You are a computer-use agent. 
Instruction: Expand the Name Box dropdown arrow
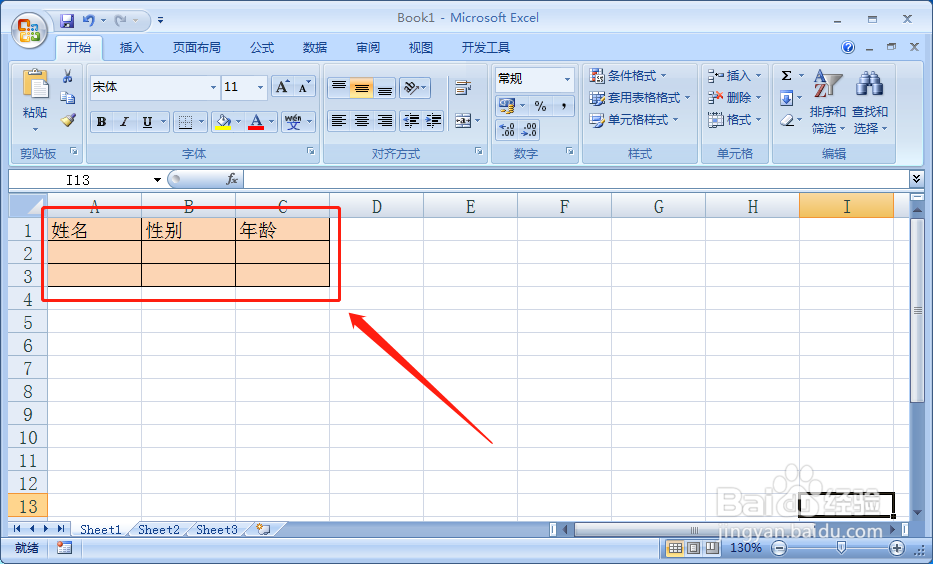157,180
